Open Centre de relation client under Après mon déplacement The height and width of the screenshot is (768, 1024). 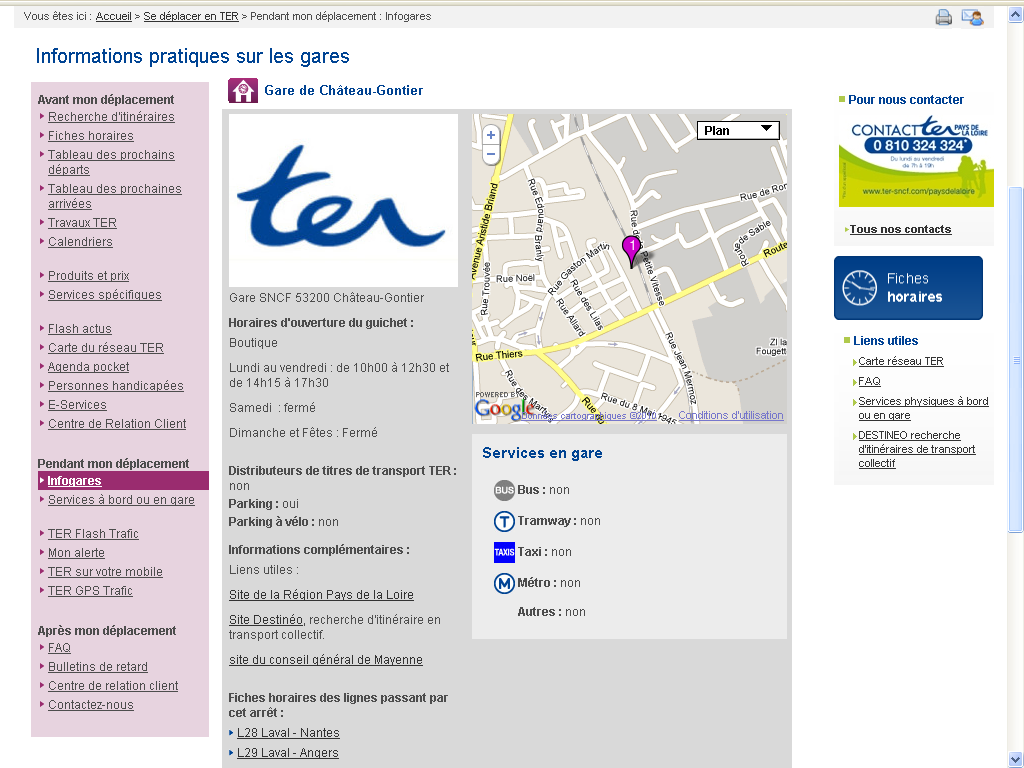(x=113, y=686)
